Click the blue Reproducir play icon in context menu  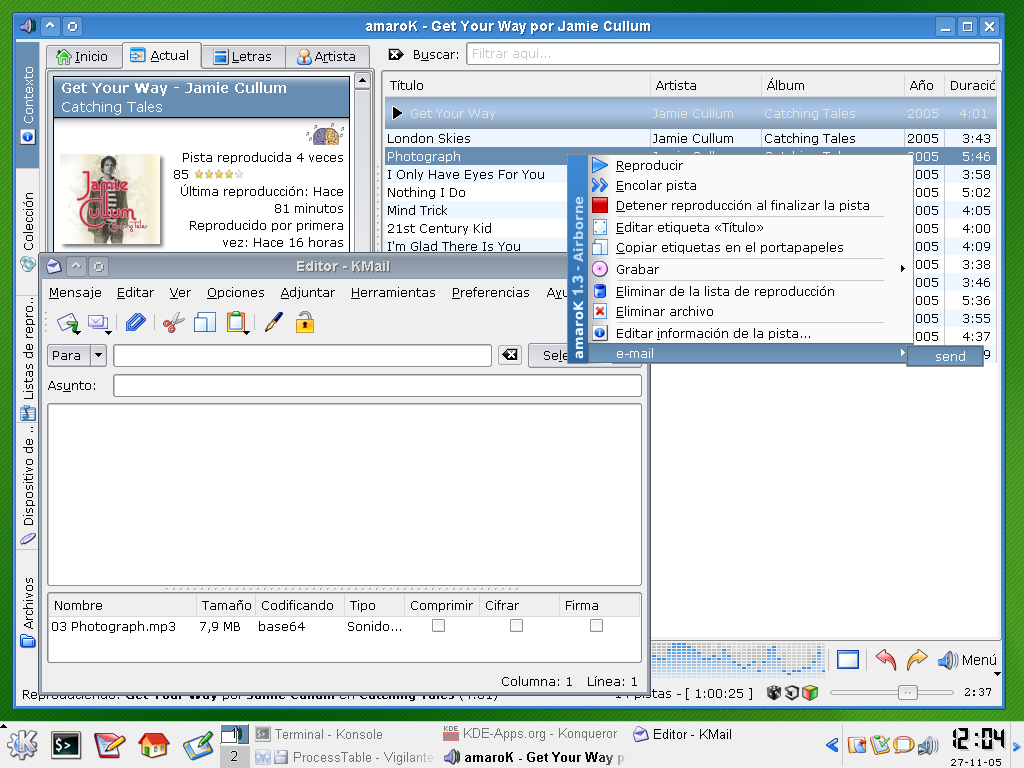600,166
